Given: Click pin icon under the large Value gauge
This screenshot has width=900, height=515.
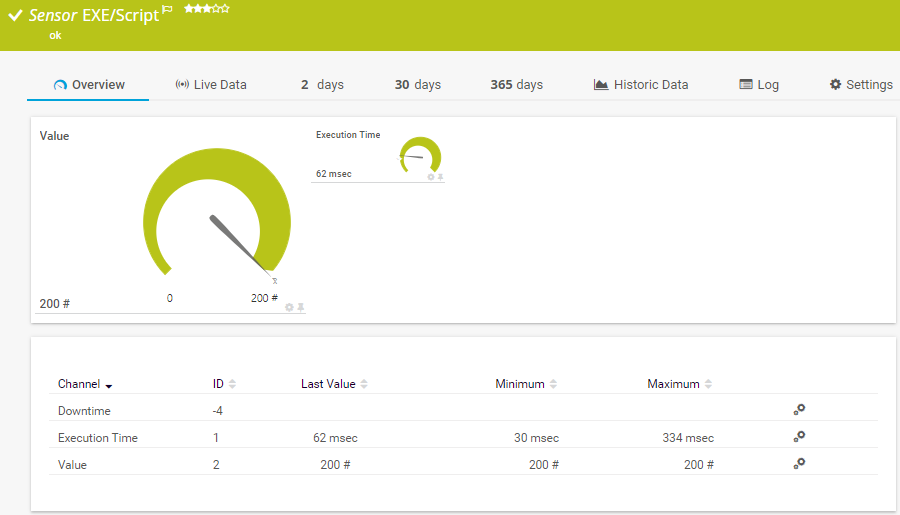Looking at the screenshot, I should [x=301, y=307].
